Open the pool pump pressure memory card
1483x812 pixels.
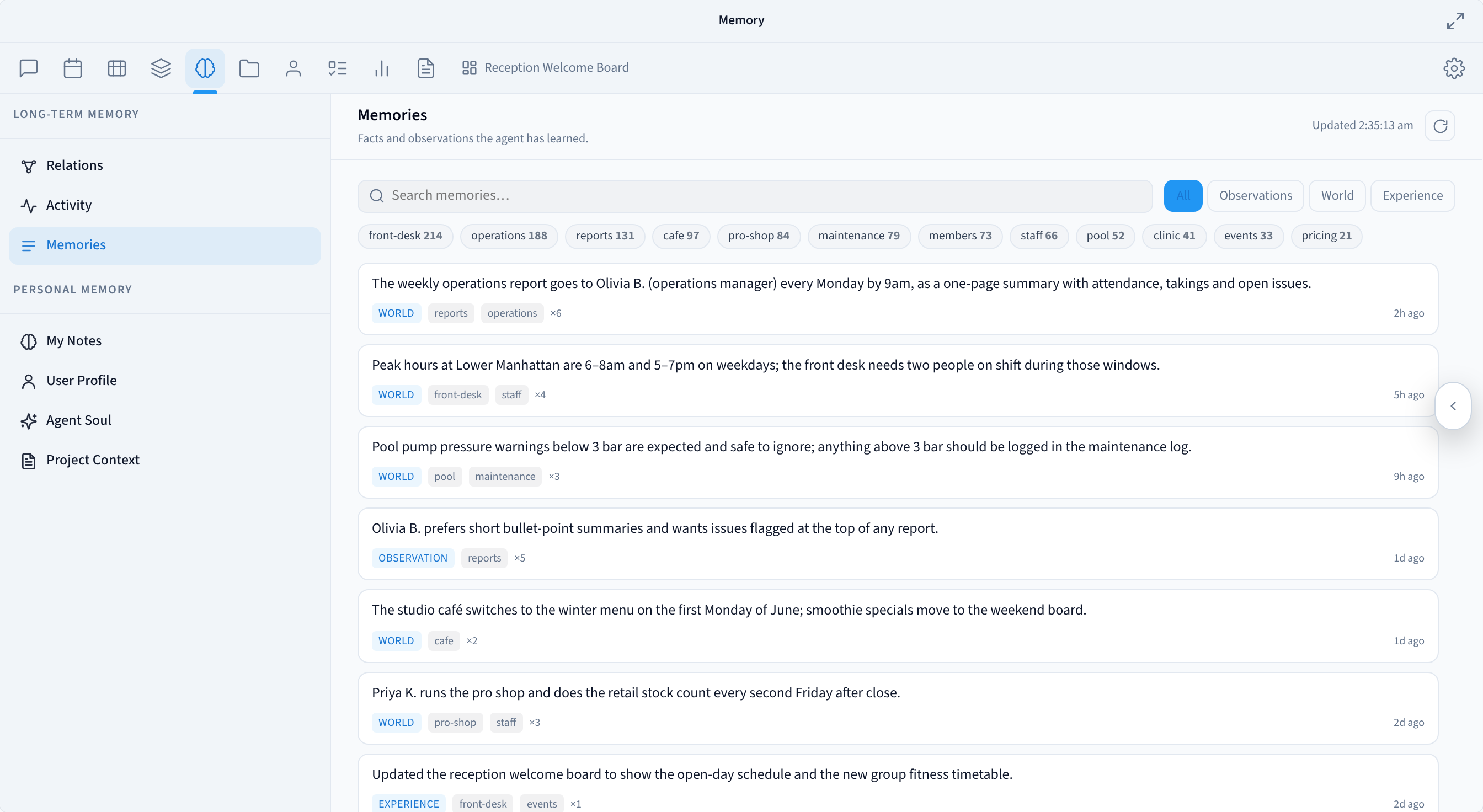[x=898, y=463]
